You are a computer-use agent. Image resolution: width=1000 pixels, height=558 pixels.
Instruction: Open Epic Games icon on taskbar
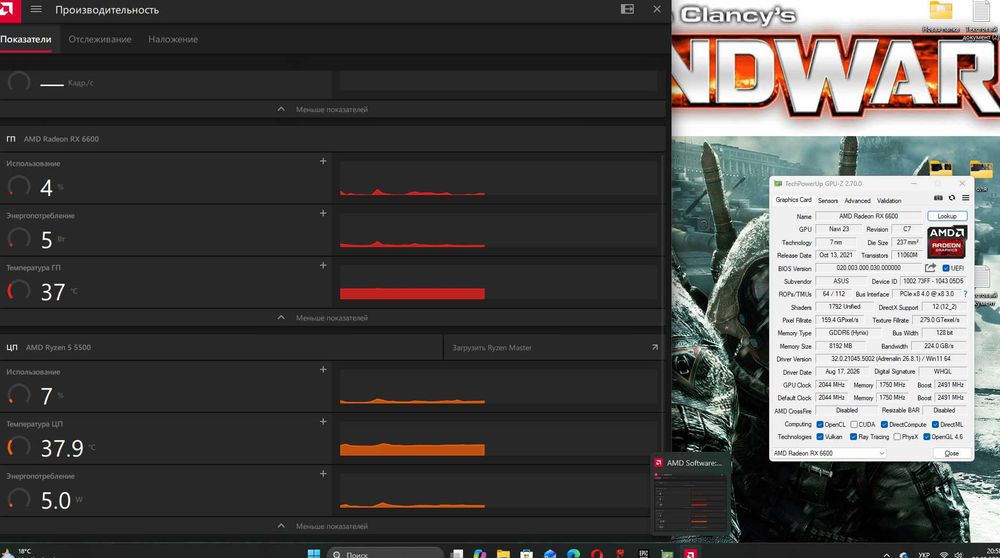coord(643,554)
